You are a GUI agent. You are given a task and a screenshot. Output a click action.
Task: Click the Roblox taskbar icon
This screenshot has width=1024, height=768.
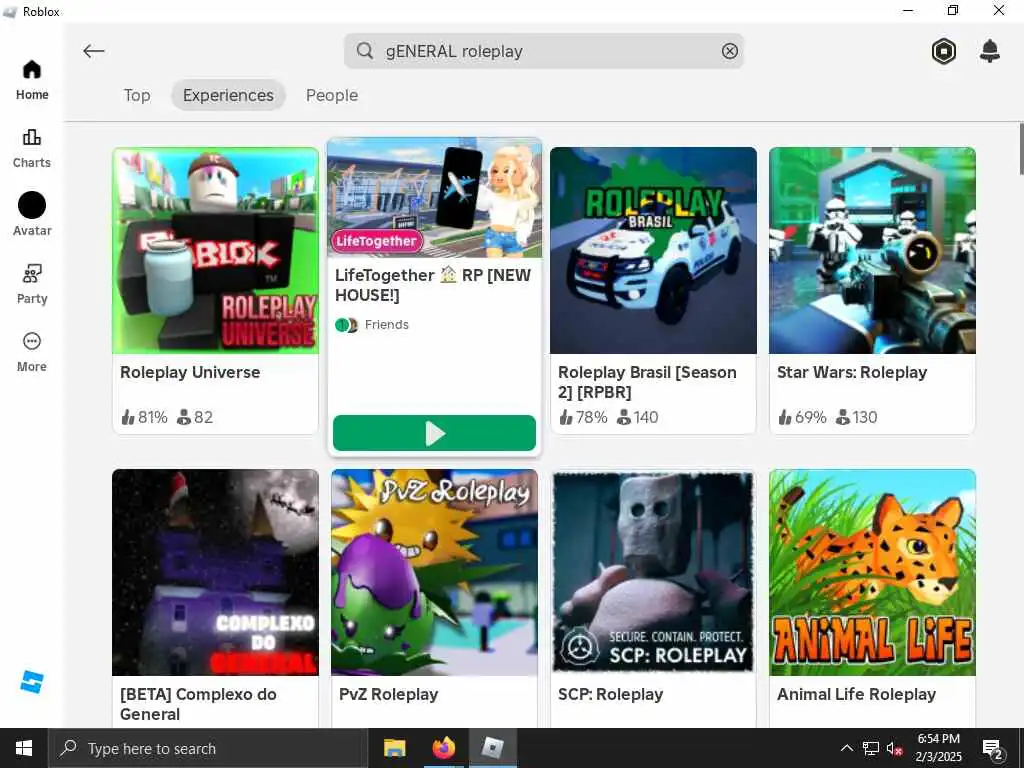coord(492,748)
